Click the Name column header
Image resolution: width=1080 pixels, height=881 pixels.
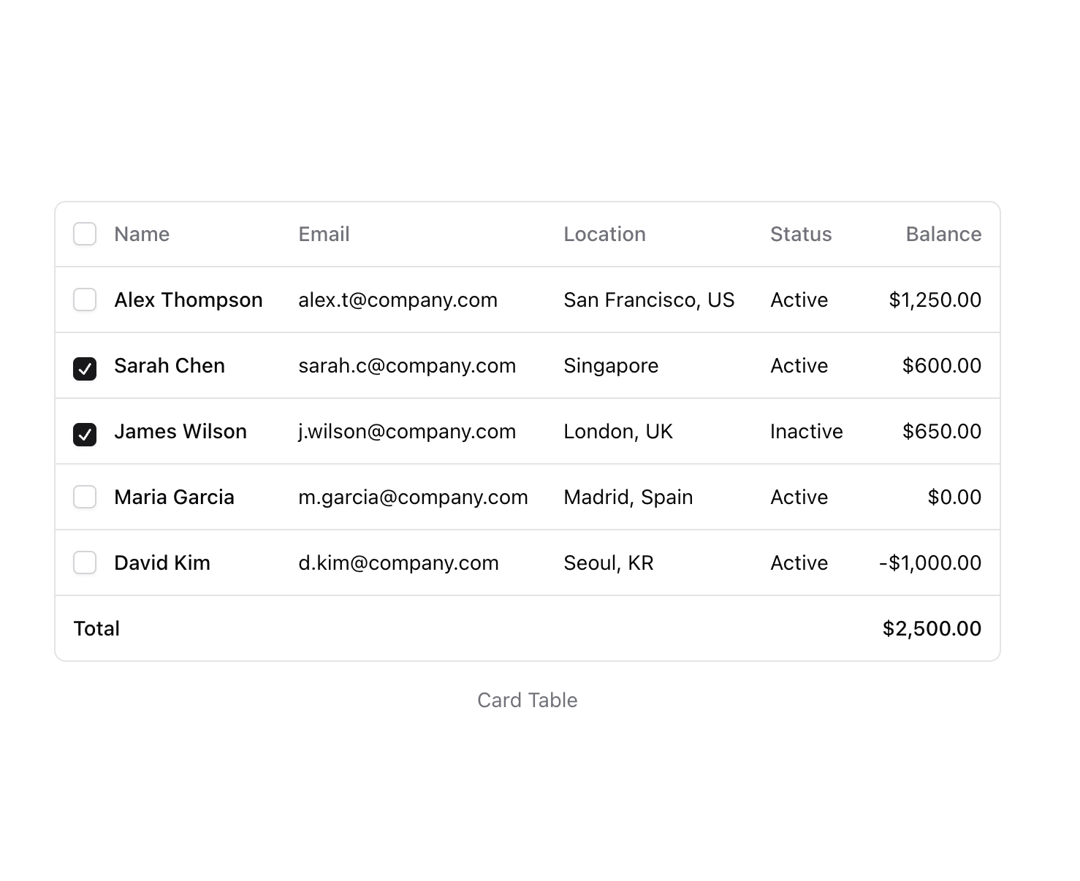[x=142, y=234]
